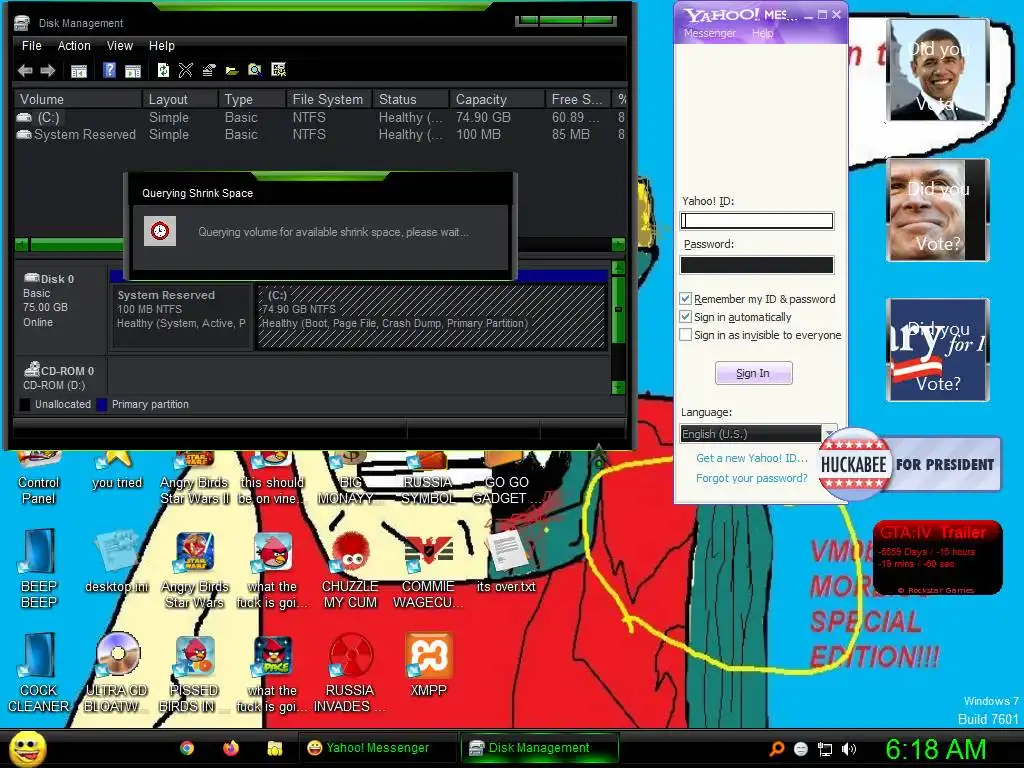Toggle Show/Hide Action Pane toolbar icon
Screen dimensions: 1024x768
(133, 71)
